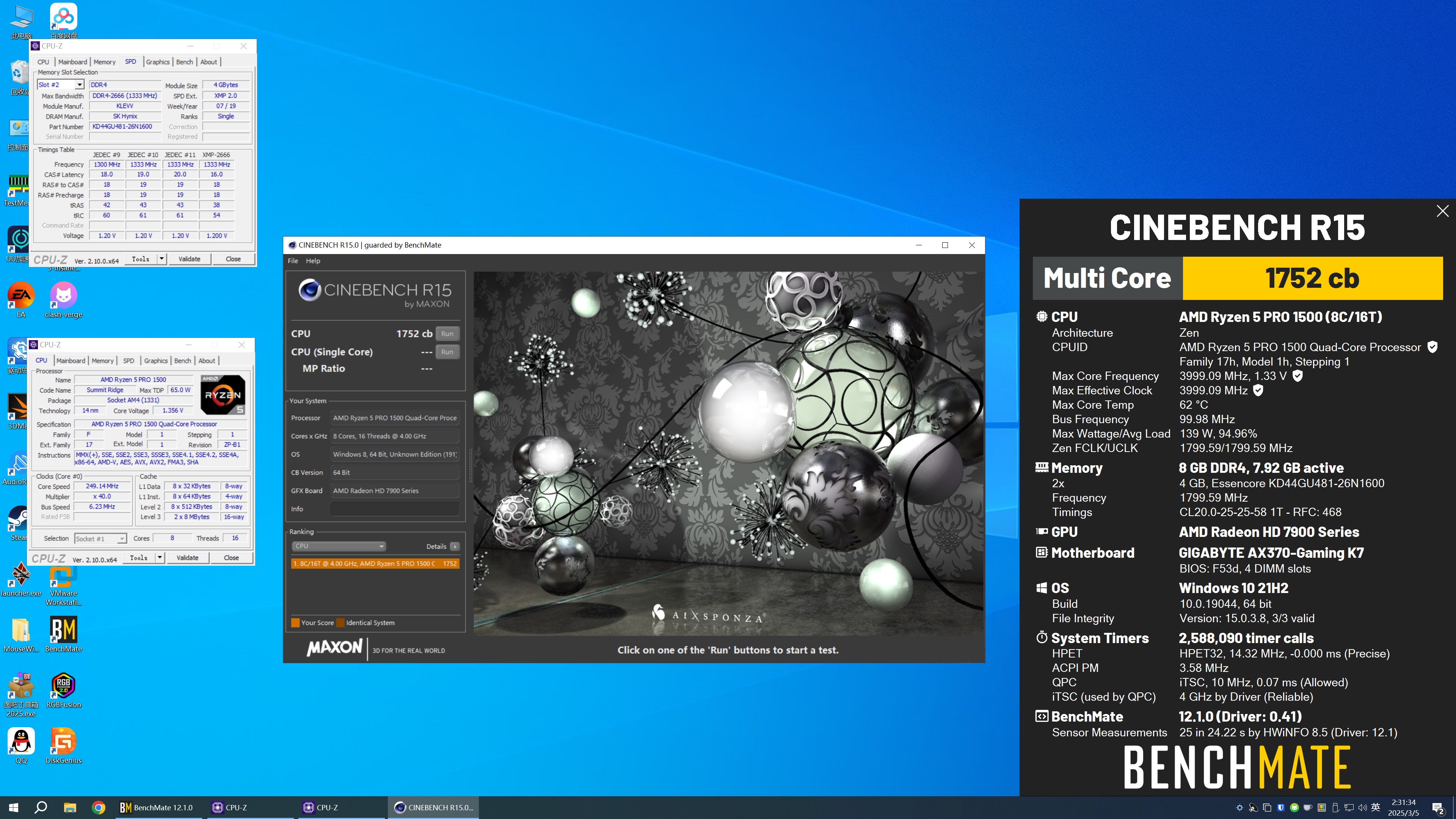Screen dimensions: 1456x819
Task: Click the 英 input language indicator
Action: tap(1376, 807)
